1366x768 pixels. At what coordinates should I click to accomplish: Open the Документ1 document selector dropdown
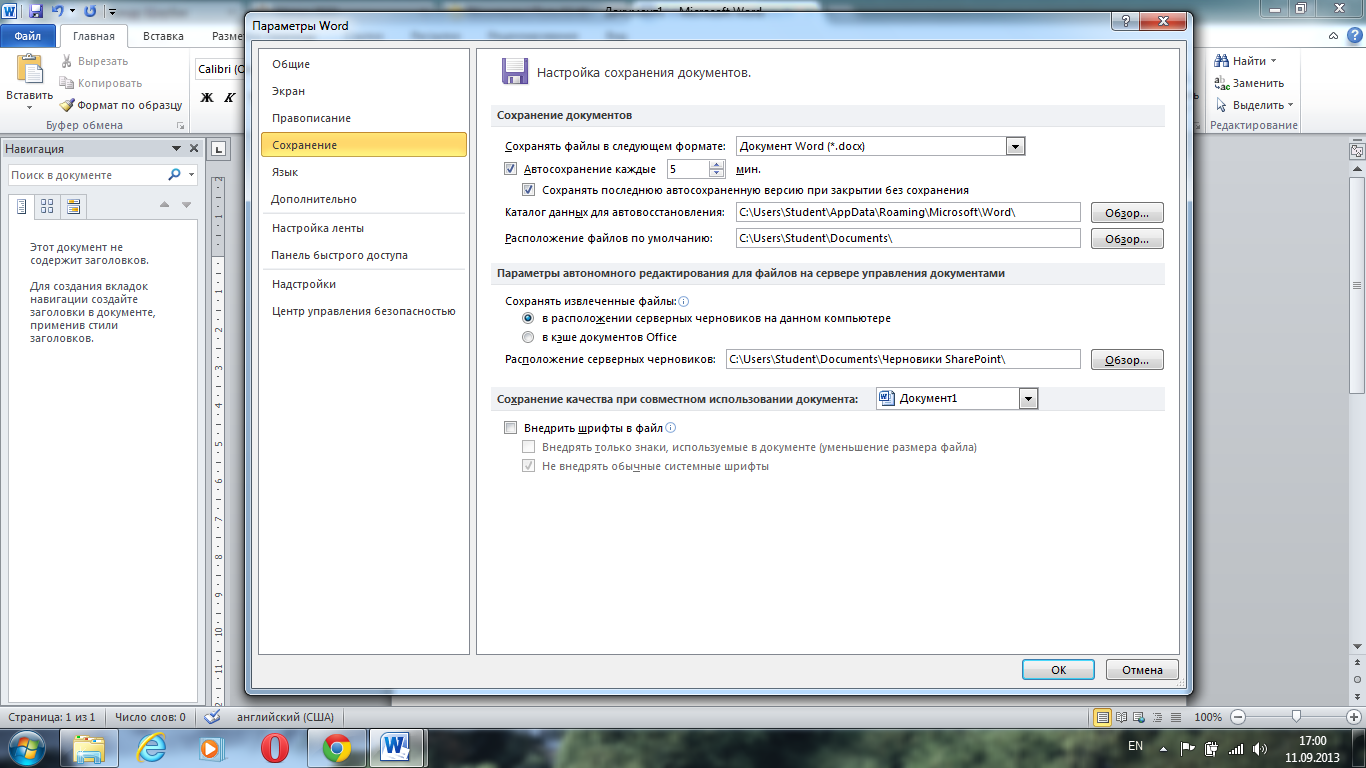click(x=1029, y=399)
